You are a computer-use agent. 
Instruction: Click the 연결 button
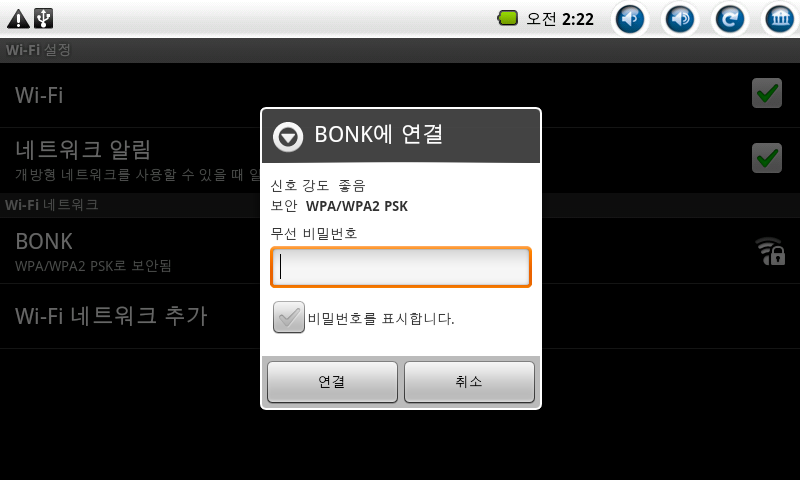click(332, 382)
